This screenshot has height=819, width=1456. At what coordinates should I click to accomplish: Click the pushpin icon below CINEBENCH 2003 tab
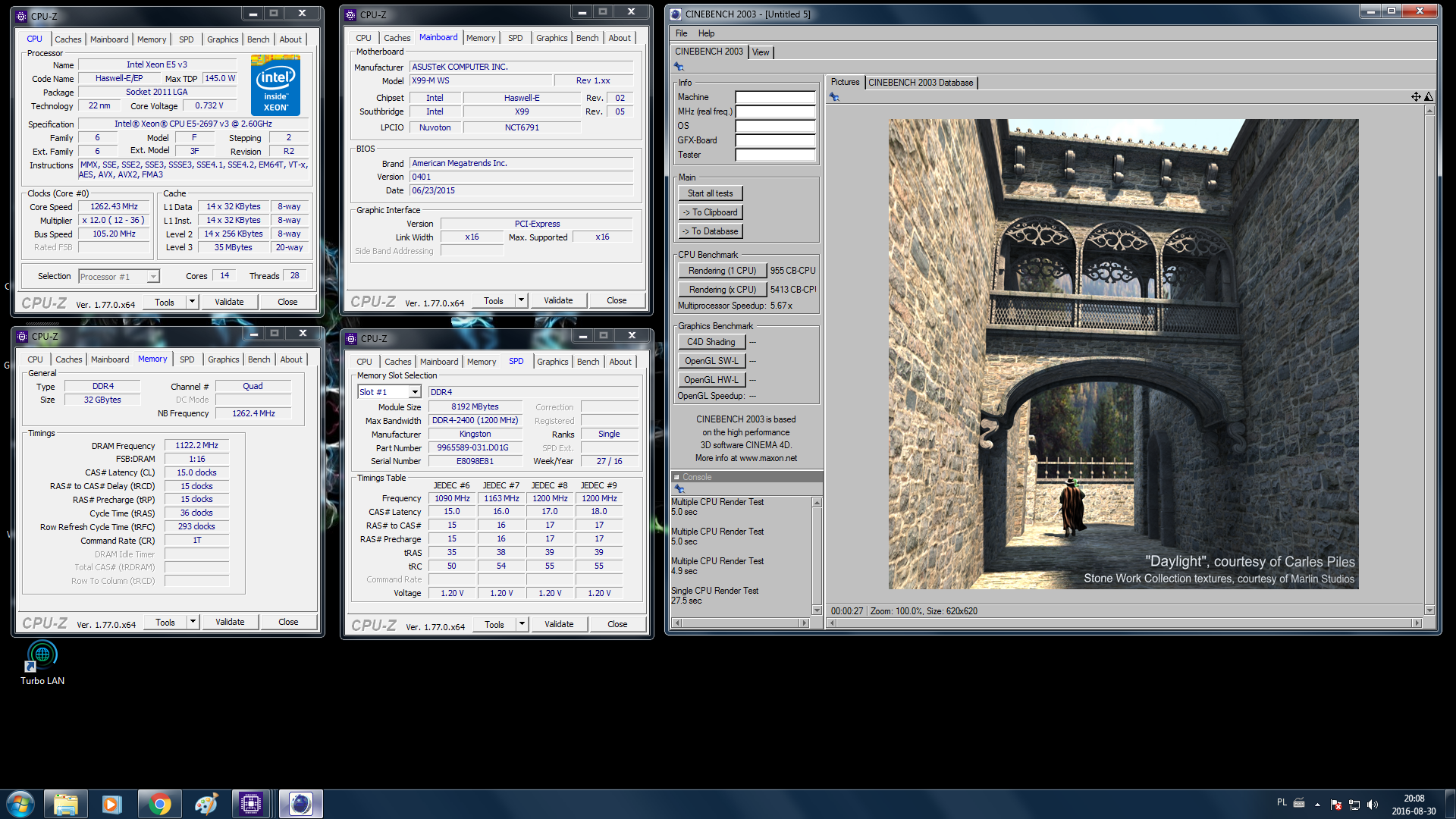point(679,67)
